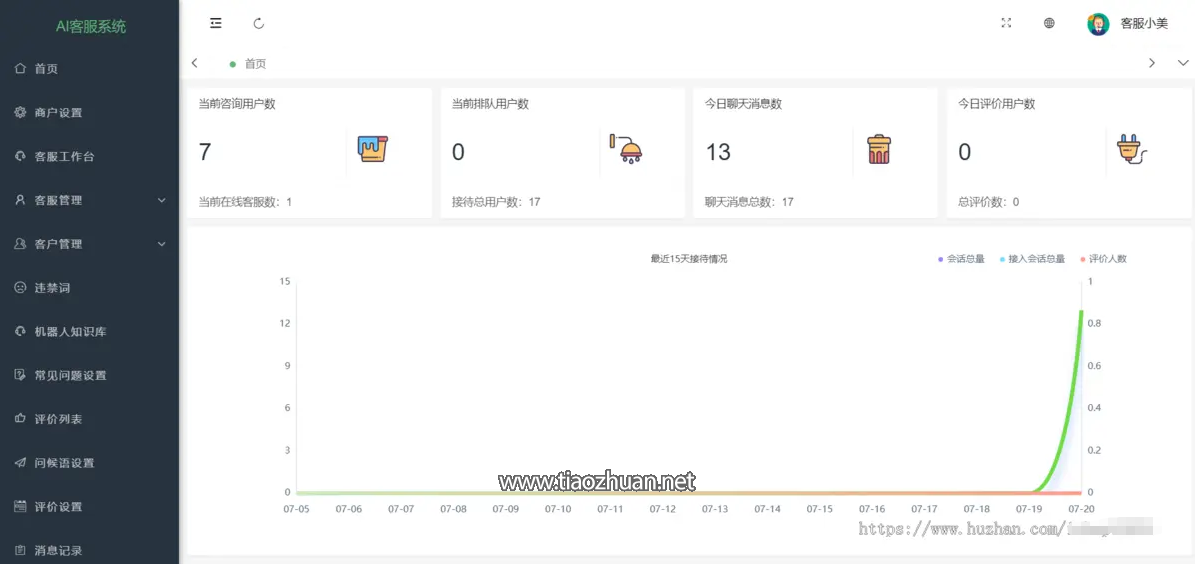1195x564 pixels.
Task: Click the AI客服系统 logo title
Action: [91, 27]
